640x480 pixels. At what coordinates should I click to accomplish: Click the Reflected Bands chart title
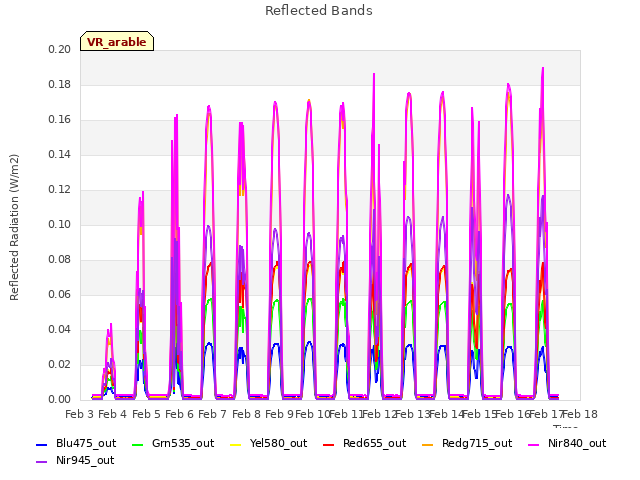(x=319, y=11)
